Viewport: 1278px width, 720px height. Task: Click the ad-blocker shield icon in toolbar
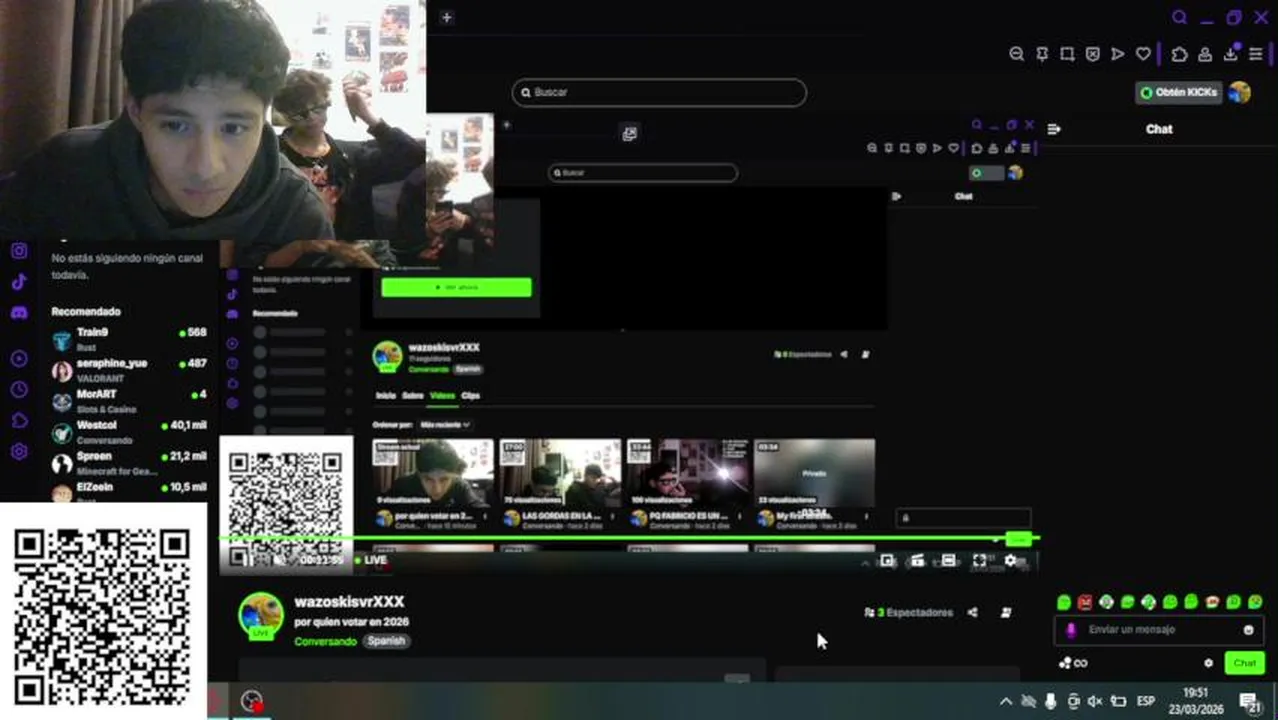tap(1092, 54)
